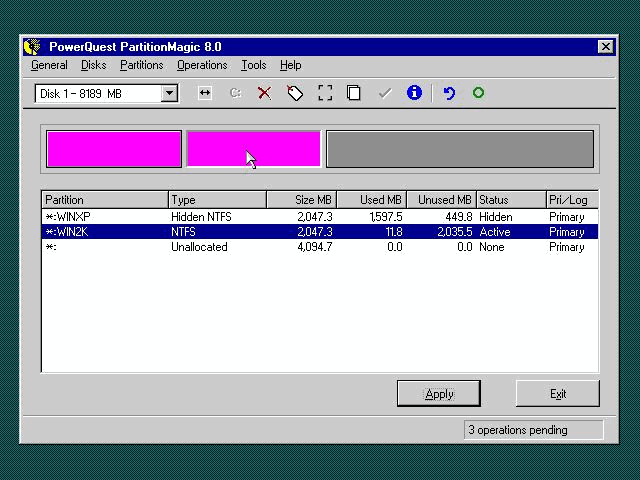Viewport: 640px width, 480px height.
Task: Click the grey Check partition checkmark icon
Action: click(384, 93)
